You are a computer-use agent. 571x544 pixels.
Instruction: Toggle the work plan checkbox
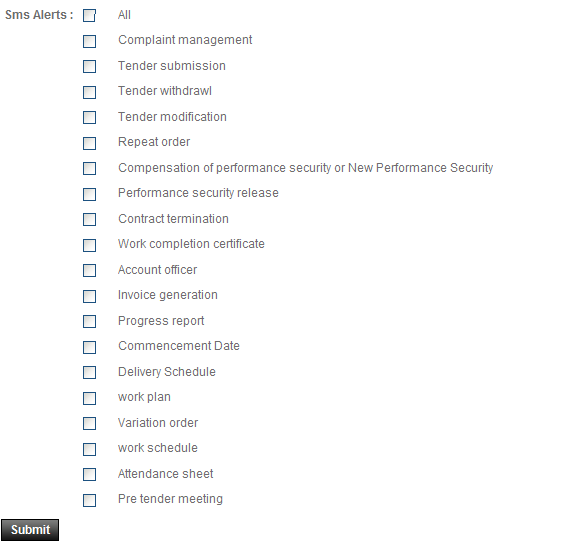(89, 398)
